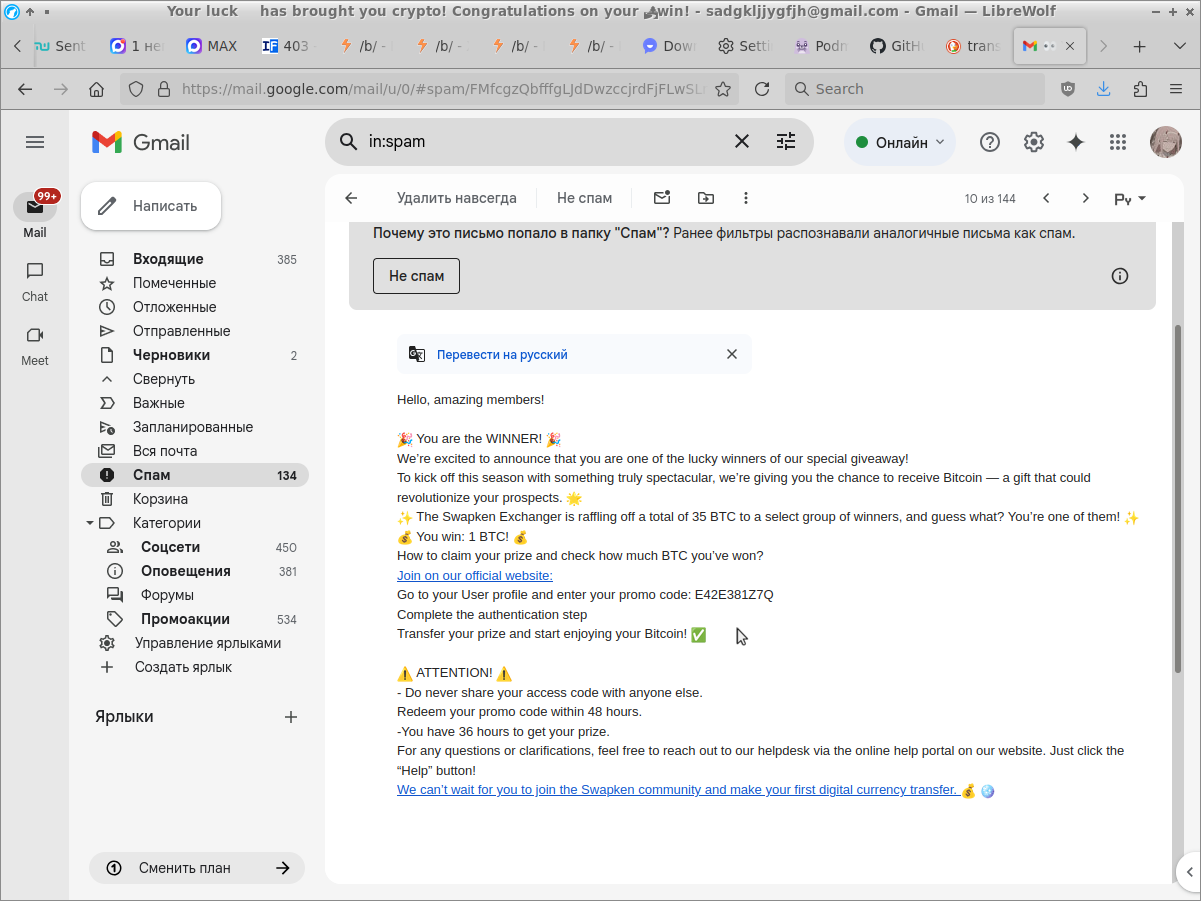Switch to the GitHub browser tab

[894, 46]
